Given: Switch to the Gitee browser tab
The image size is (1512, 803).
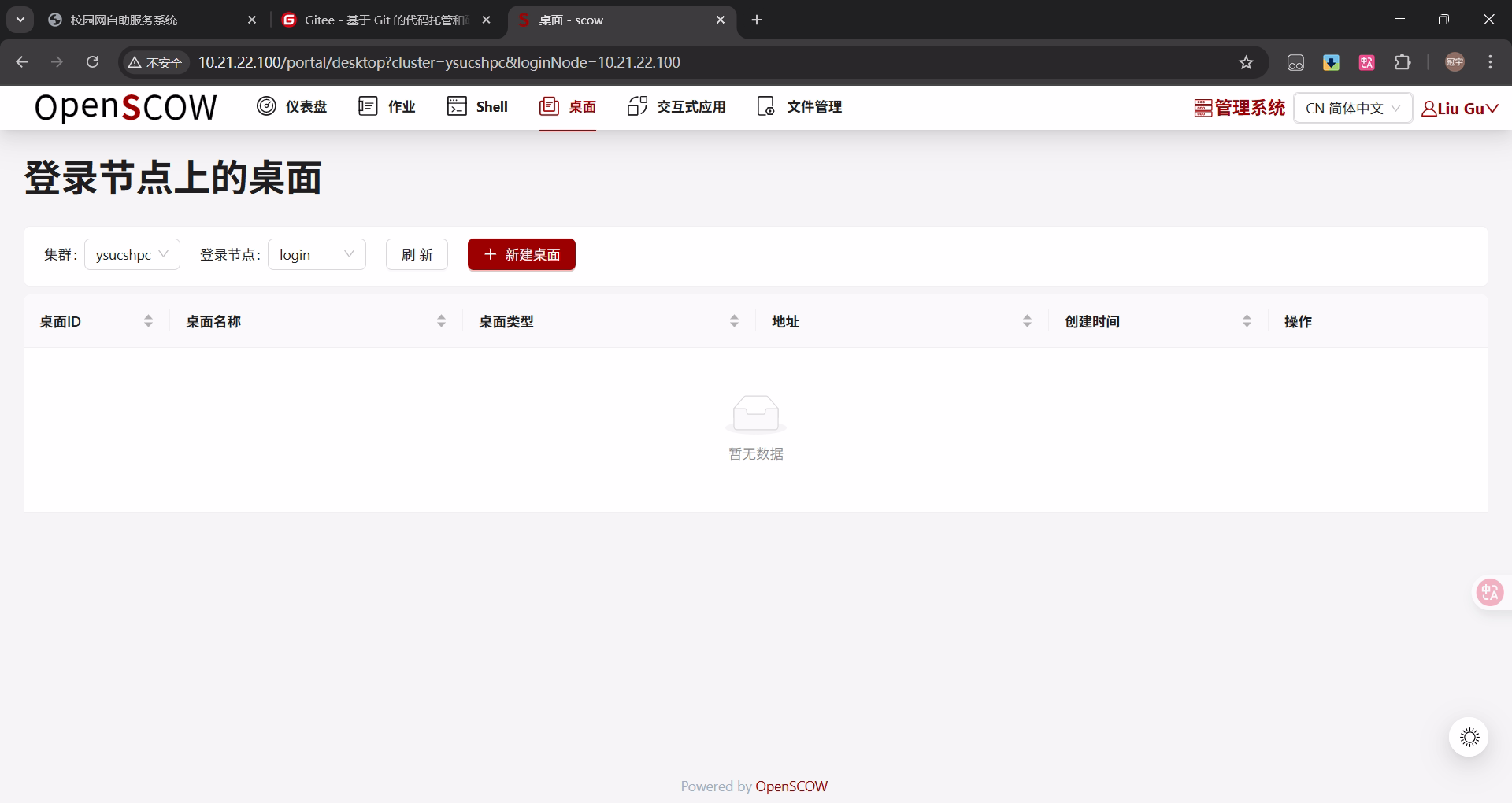Looking at the screenshot, I should point(378,20).
